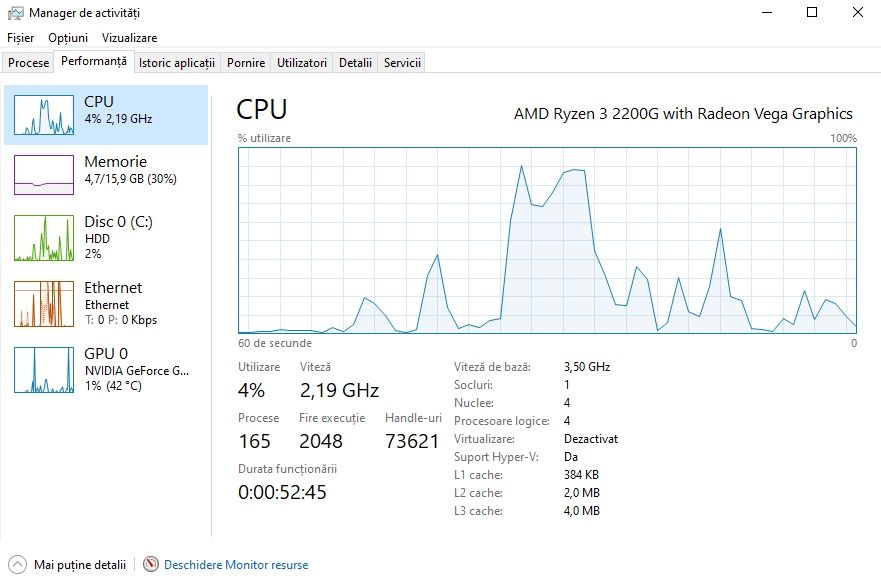Expand the Vizualizare menu
The image size is (881, 587).
[129, 38]
